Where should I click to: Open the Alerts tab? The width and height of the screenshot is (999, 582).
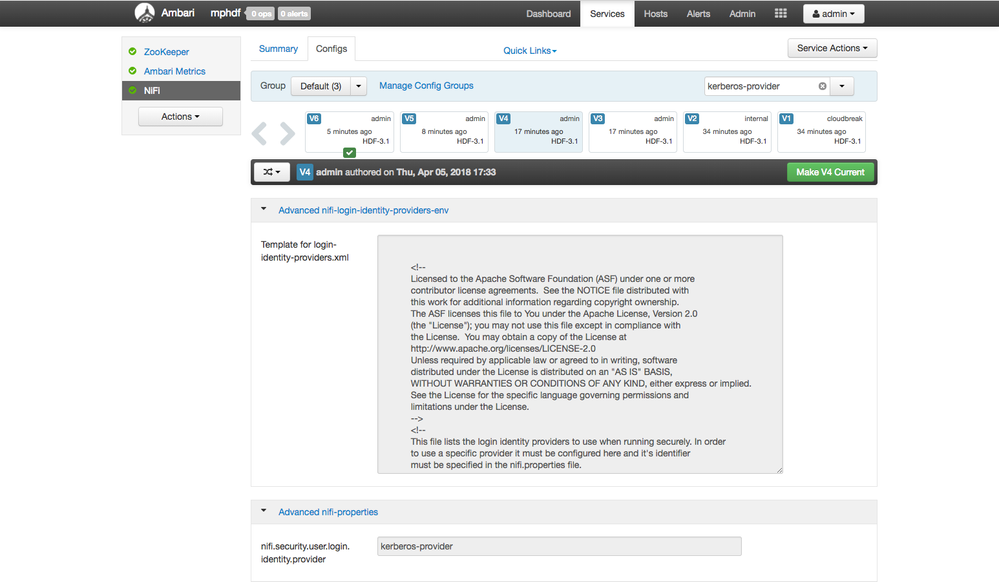(x=698, y=13)
